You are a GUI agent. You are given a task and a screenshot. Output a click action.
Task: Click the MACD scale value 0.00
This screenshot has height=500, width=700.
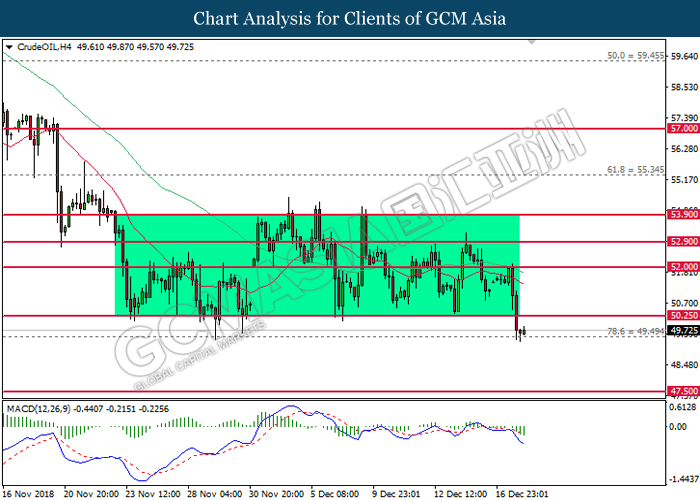point(679,427)
